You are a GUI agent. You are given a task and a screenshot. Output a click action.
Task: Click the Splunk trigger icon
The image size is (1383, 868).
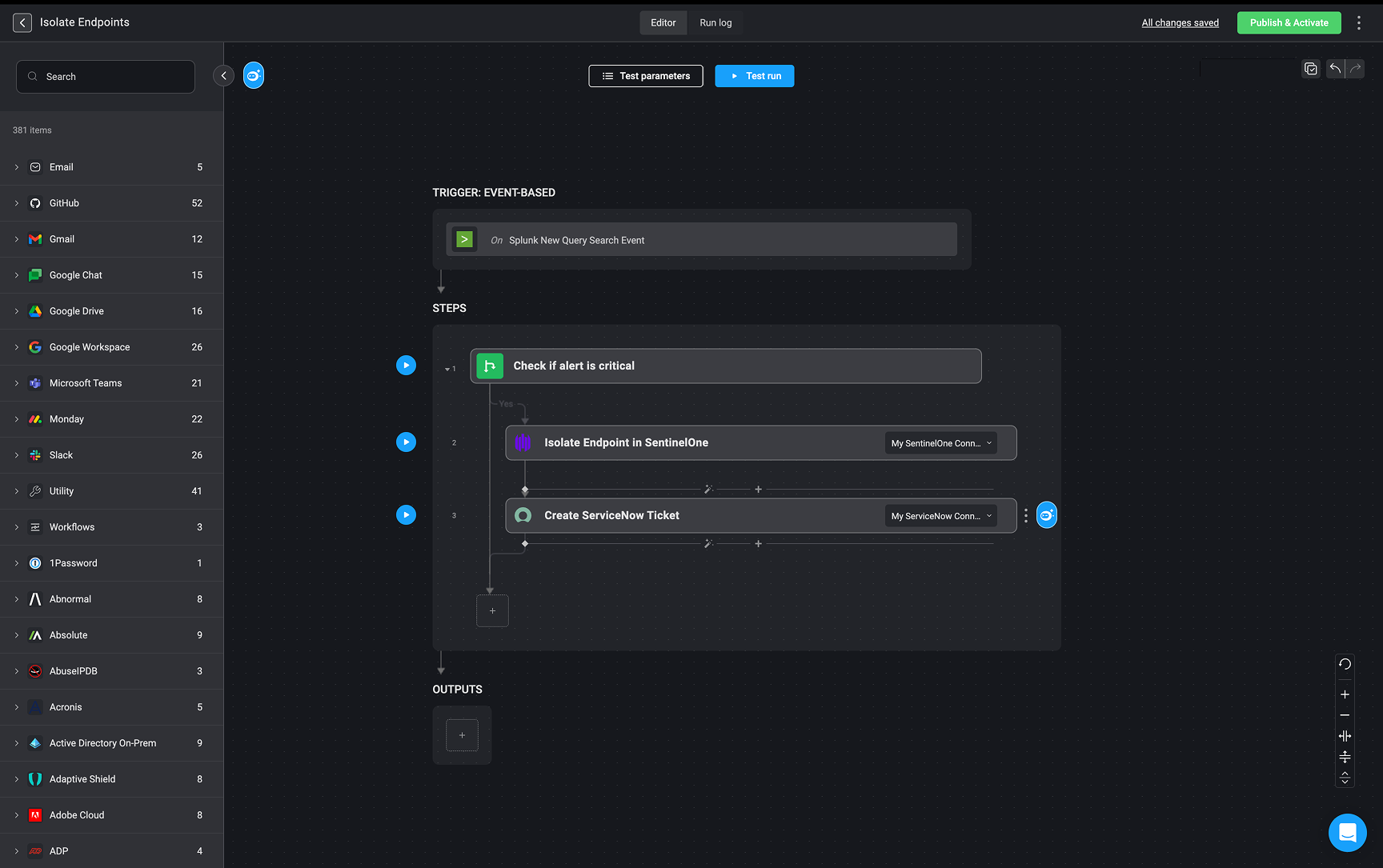point(464,239)
